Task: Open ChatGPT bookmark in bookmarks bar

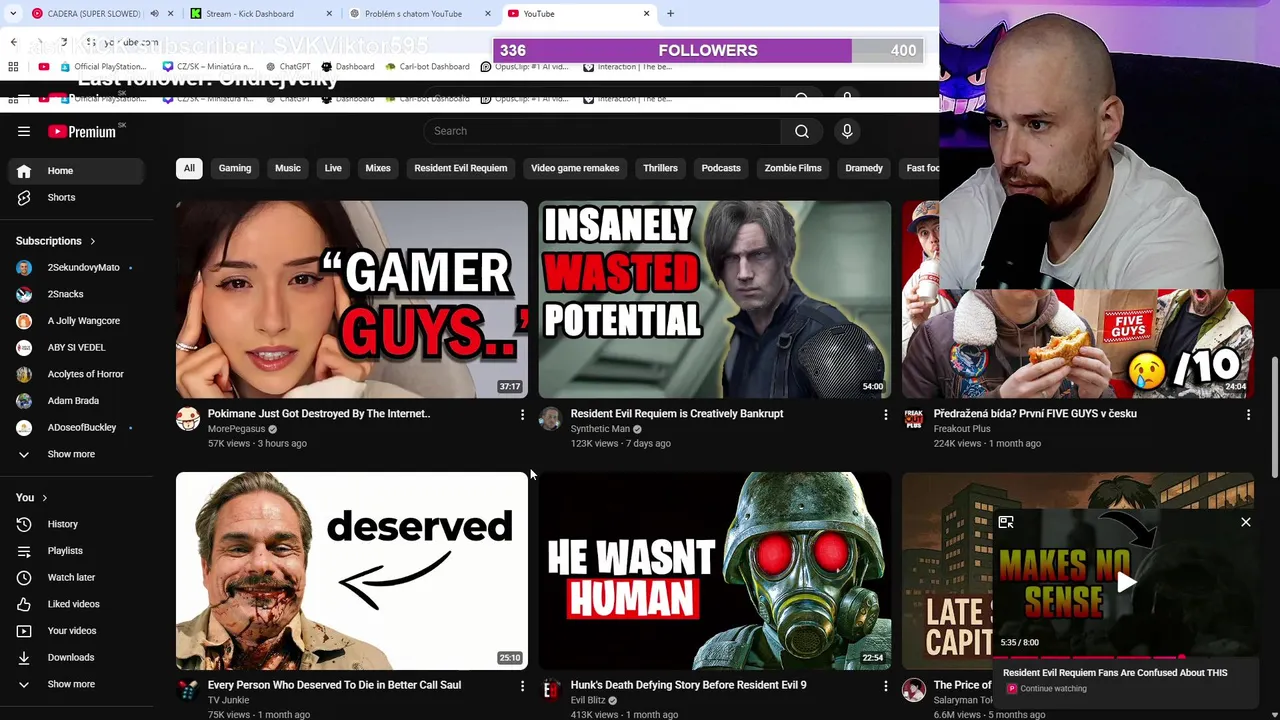Action: pos(287,67)
